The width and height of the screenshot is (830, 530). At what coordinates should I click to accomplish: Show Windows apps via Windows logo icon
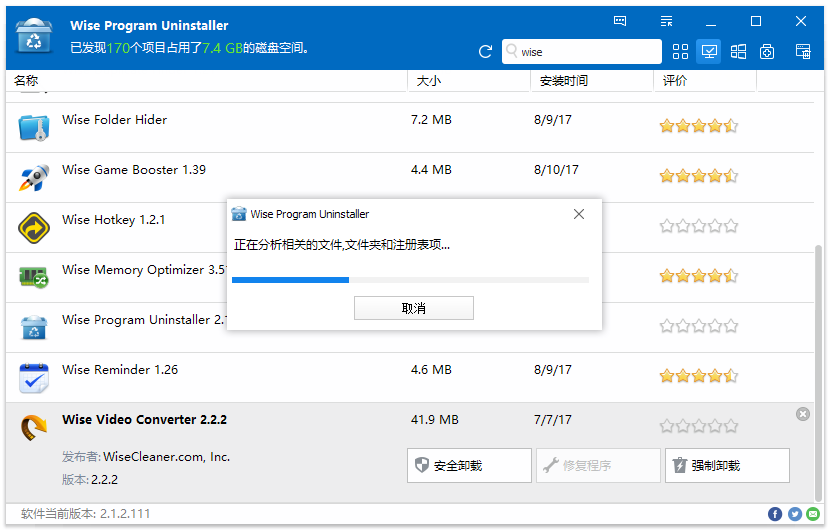(738, 52)
